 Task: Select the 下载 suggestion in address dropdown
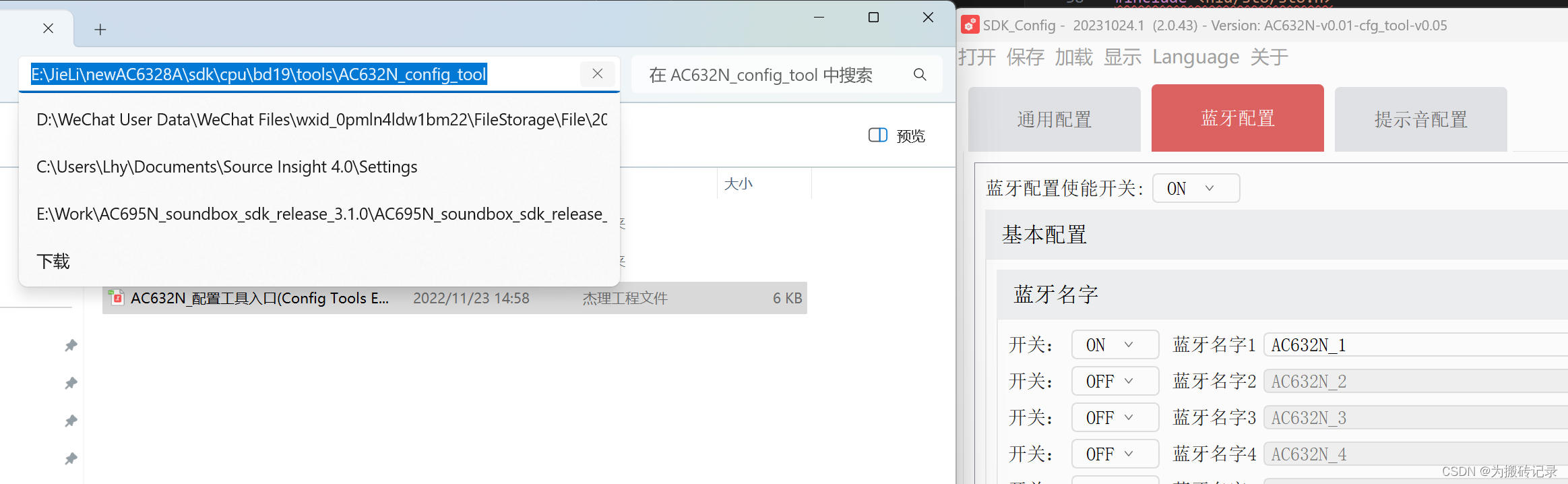click(319, 262)
